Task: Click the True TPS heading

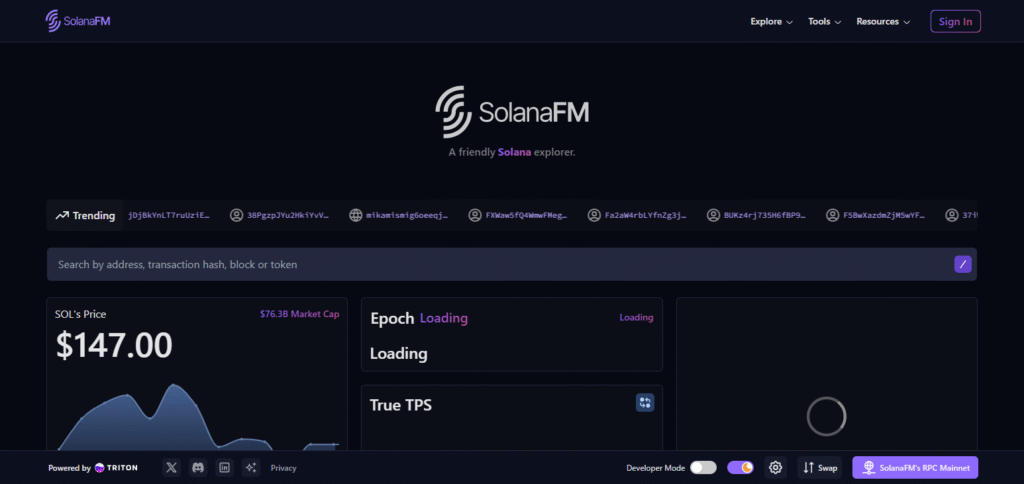Action: click(400, 405)
